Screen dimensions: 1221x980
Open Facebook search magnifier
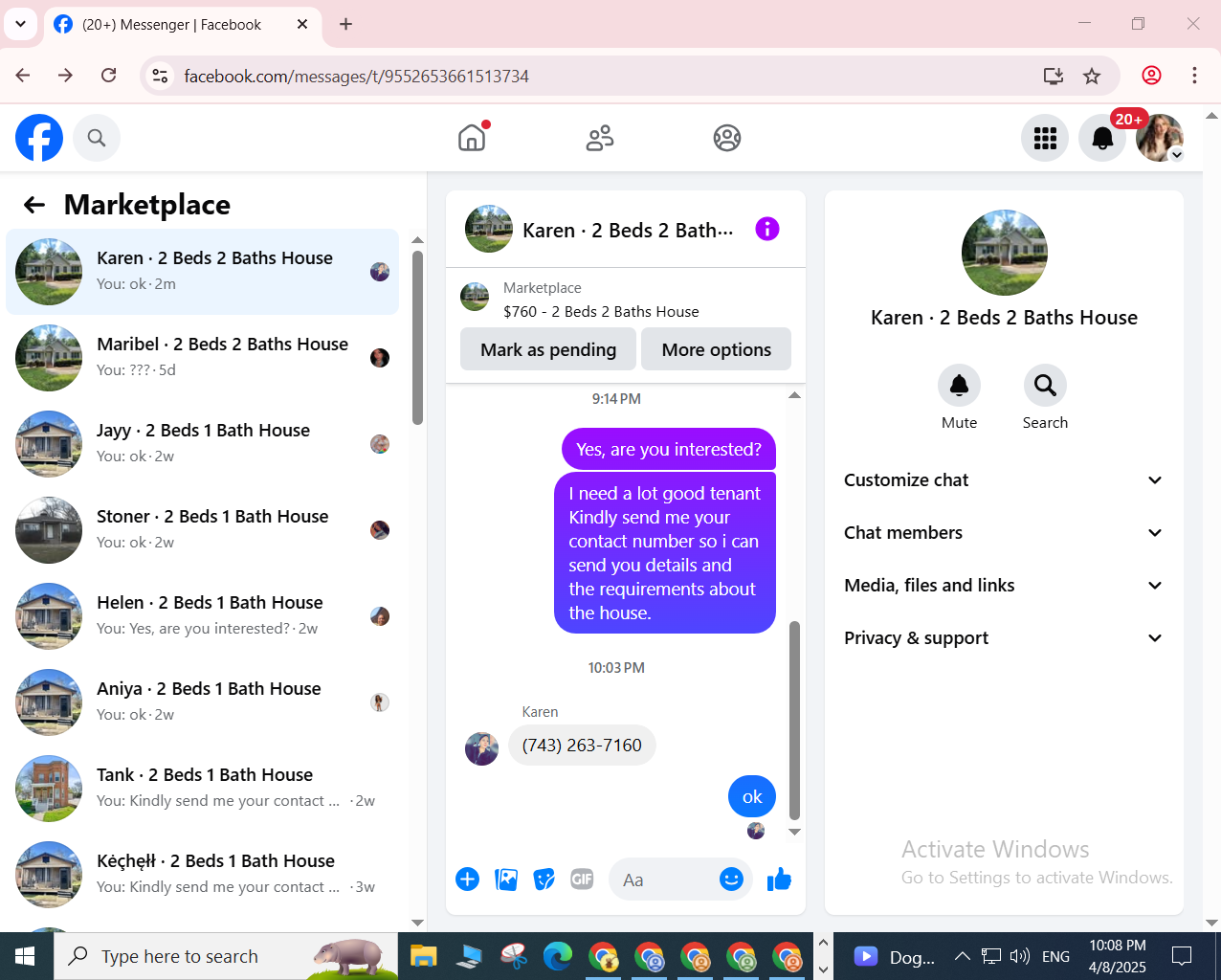[97, 138]
